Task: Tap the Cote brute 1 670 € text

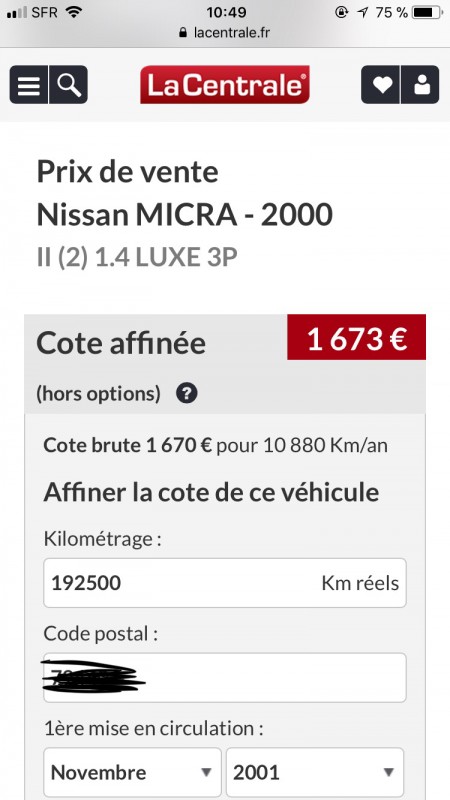Action: 128,445
